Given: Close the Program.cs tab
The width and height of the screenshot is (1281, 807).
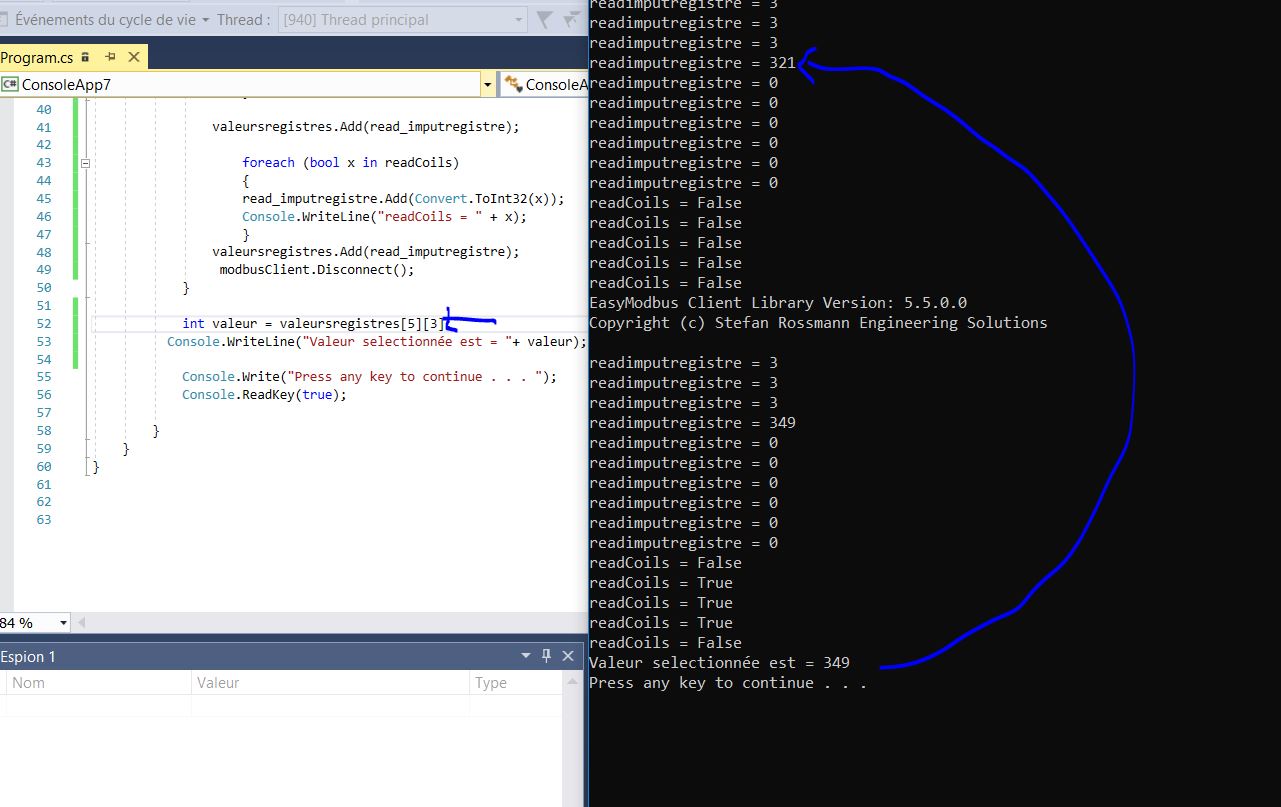Looking at the screenshot, I should (x=135, y=58).
